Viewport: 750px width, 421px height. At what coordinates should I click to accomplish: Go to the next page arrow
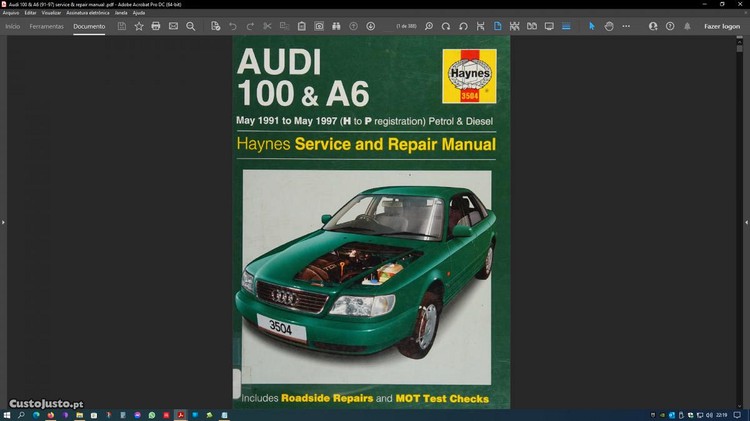tap(371, 26)
